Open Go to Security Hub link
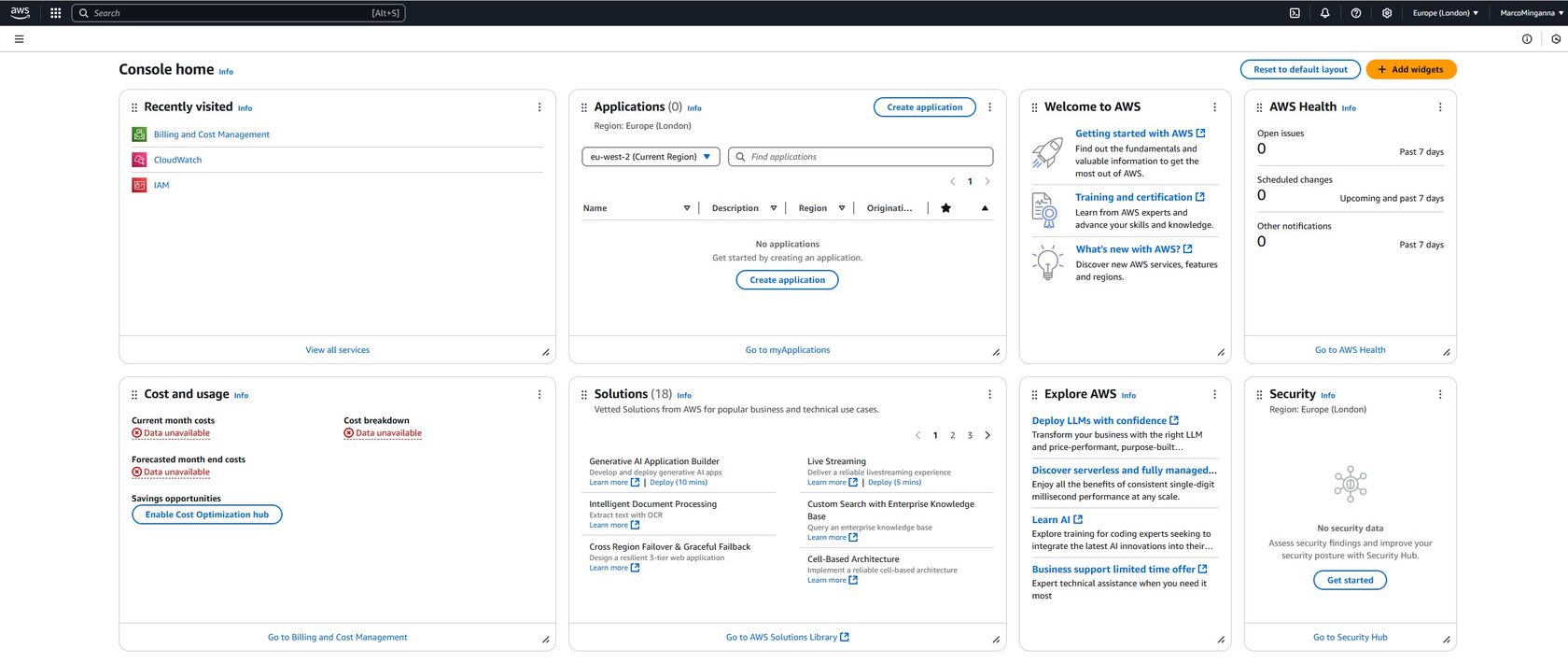 pos(1351,638)
